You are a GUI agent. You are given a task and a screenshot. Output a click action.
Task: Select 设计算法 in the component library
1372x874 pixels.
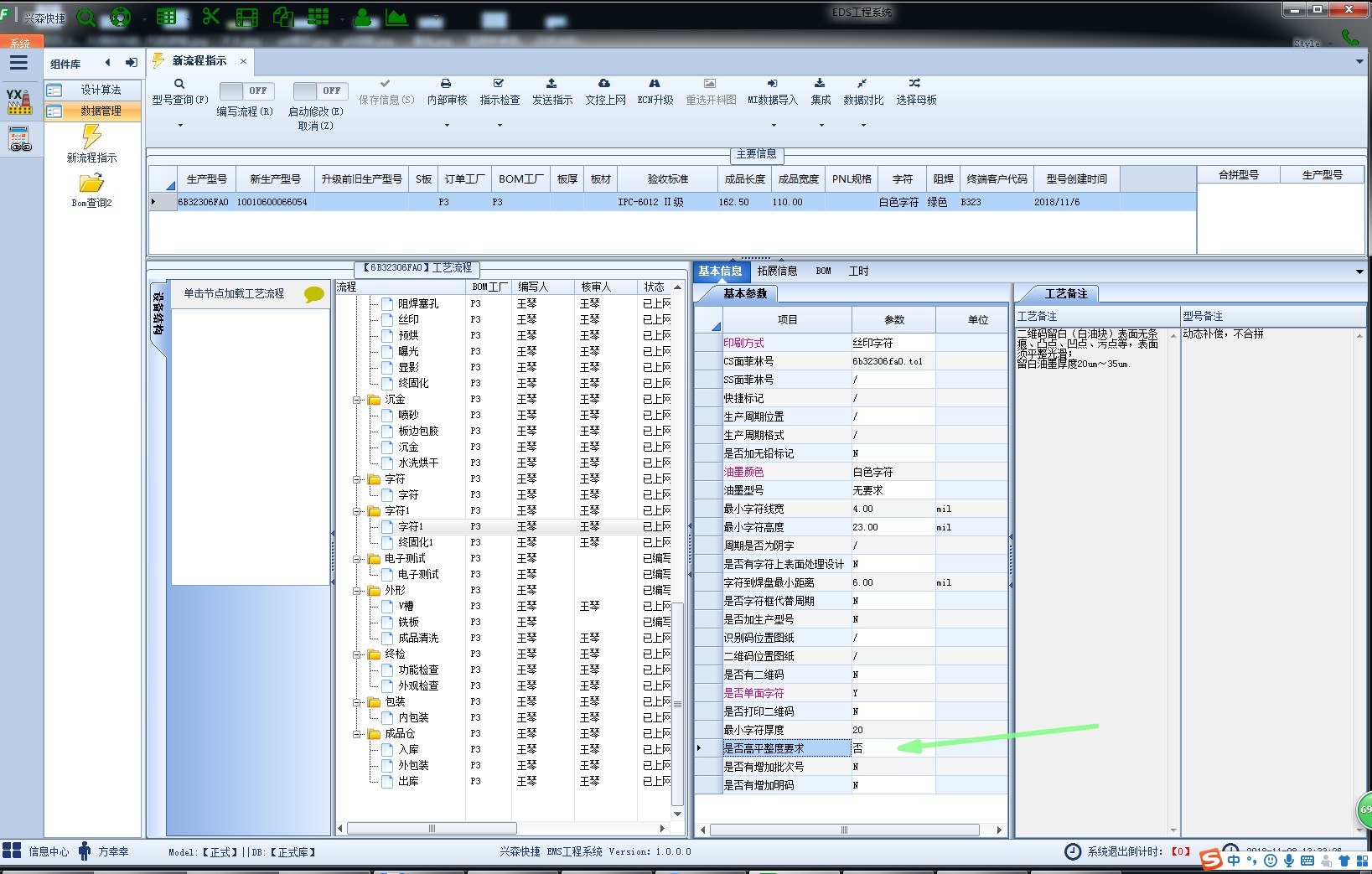point(93,90)
